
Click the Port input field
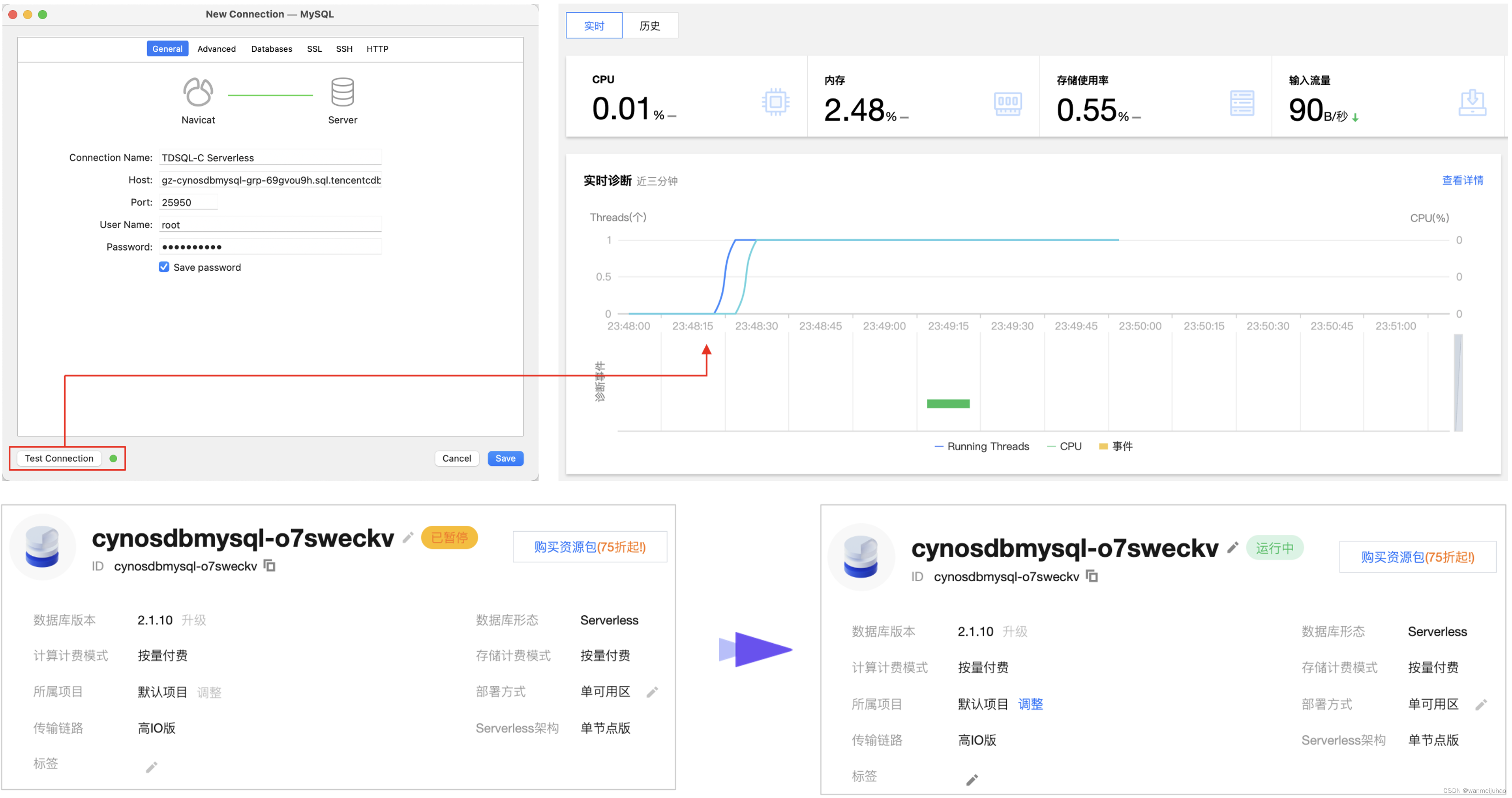(188, 202)
